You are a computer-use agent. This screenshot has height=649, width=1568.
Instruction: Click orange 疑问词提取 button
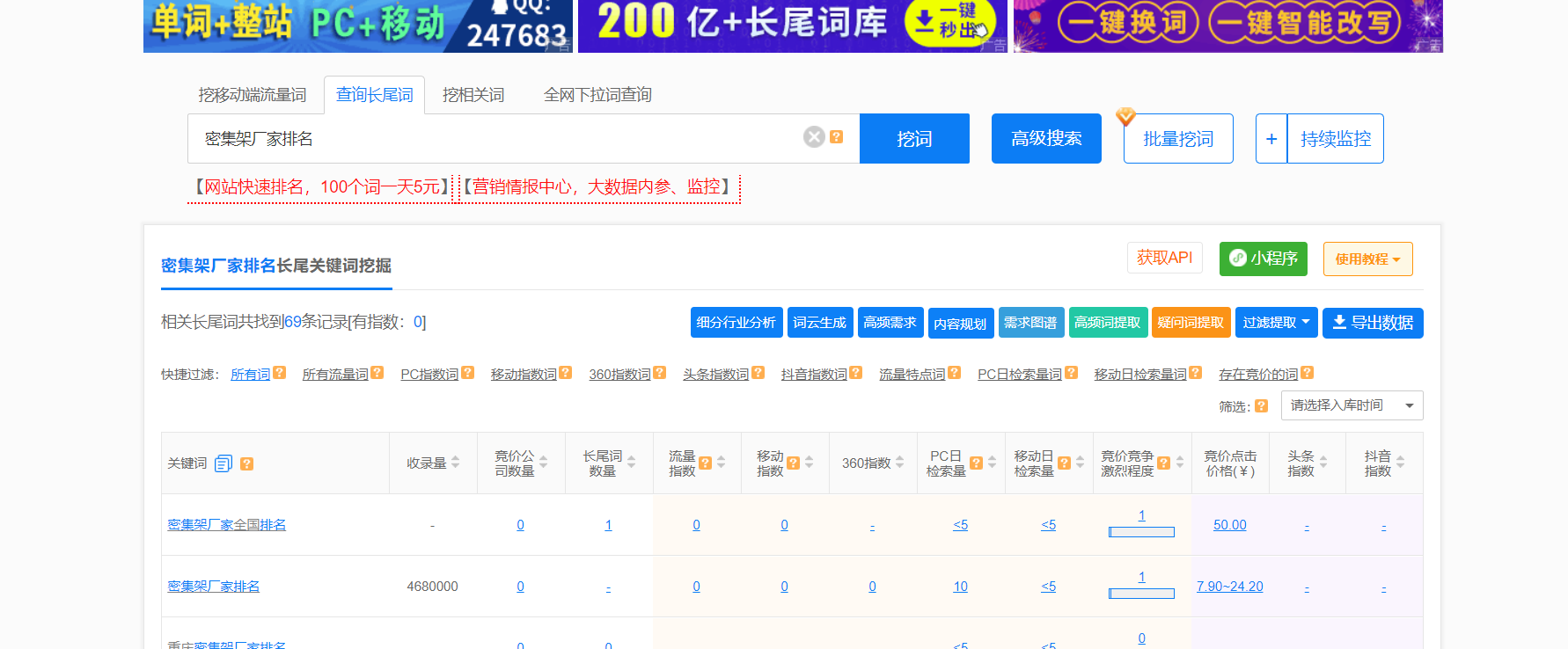[x=1191, y=323]
